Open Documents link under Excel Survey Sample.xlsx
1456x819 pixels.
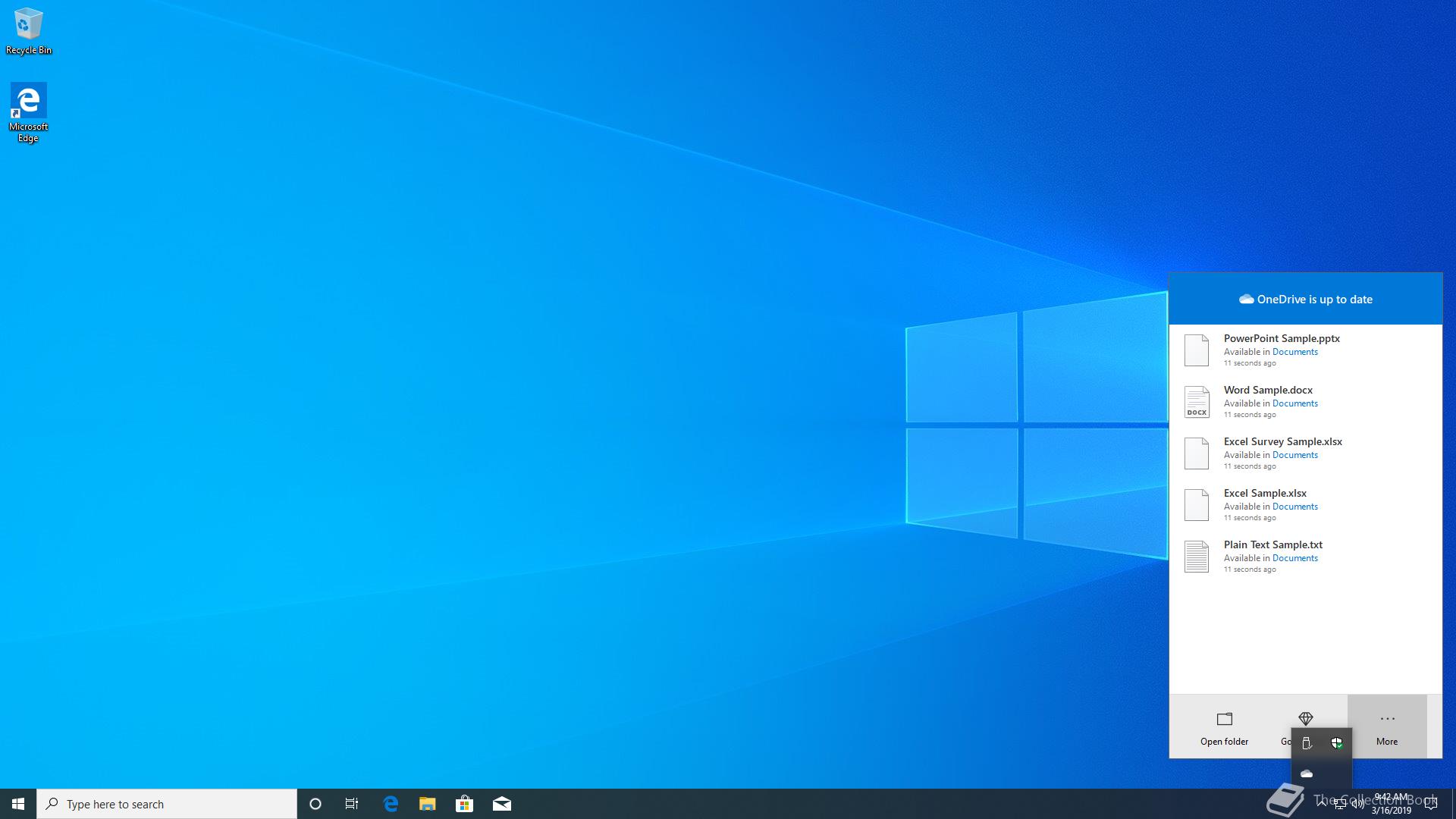tap(1295, 455)
